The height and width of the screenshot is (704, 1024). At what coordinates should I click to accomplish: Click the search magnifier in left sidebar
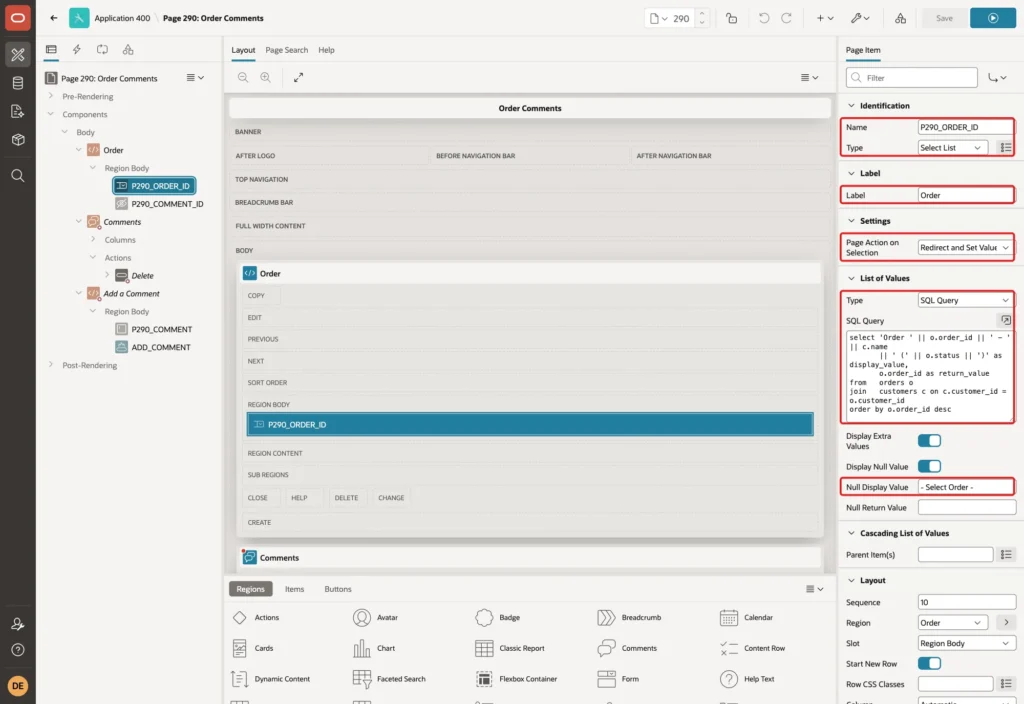(18, 176)
